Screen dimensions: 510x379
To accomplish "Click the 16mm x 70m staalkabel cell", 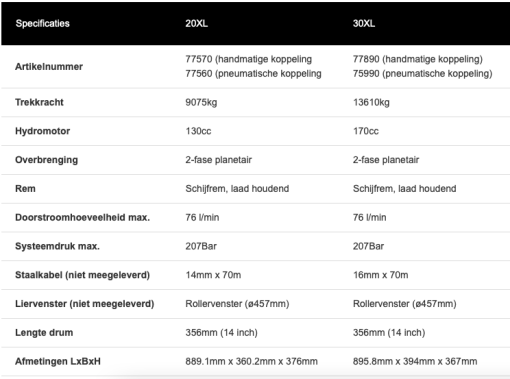I will [x=381, y=275].
